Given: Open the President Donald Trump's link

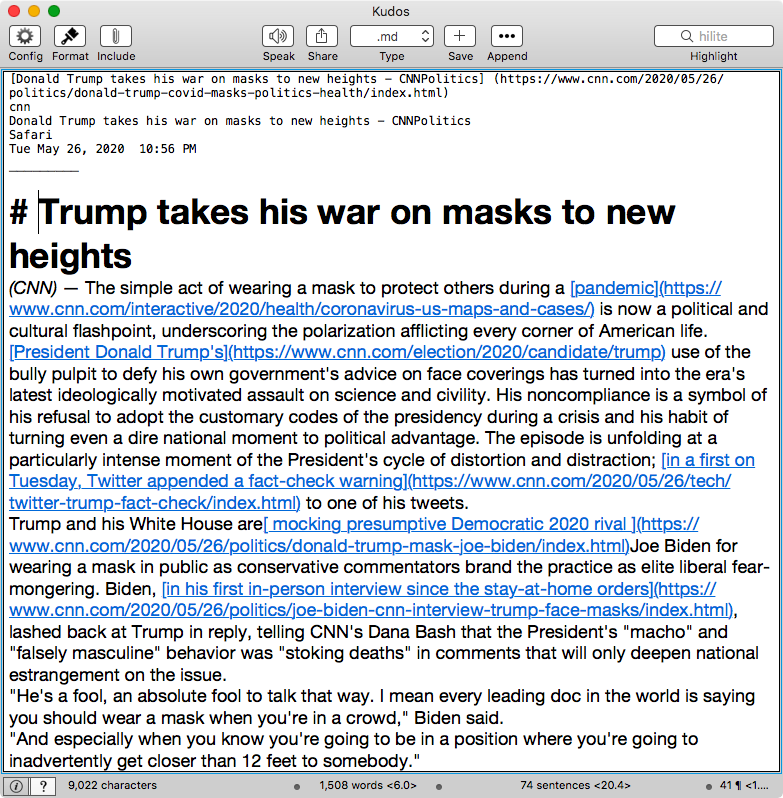Looking at the screenshot, I should pos(337,352).
